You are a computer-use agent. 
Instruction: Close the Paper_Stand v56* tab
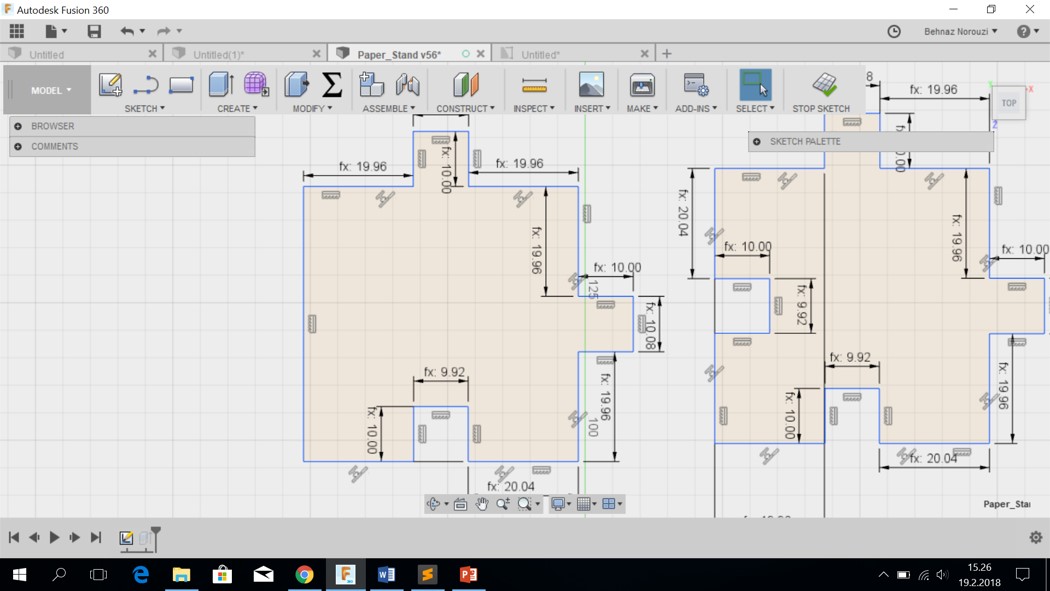tap(481, 54)
